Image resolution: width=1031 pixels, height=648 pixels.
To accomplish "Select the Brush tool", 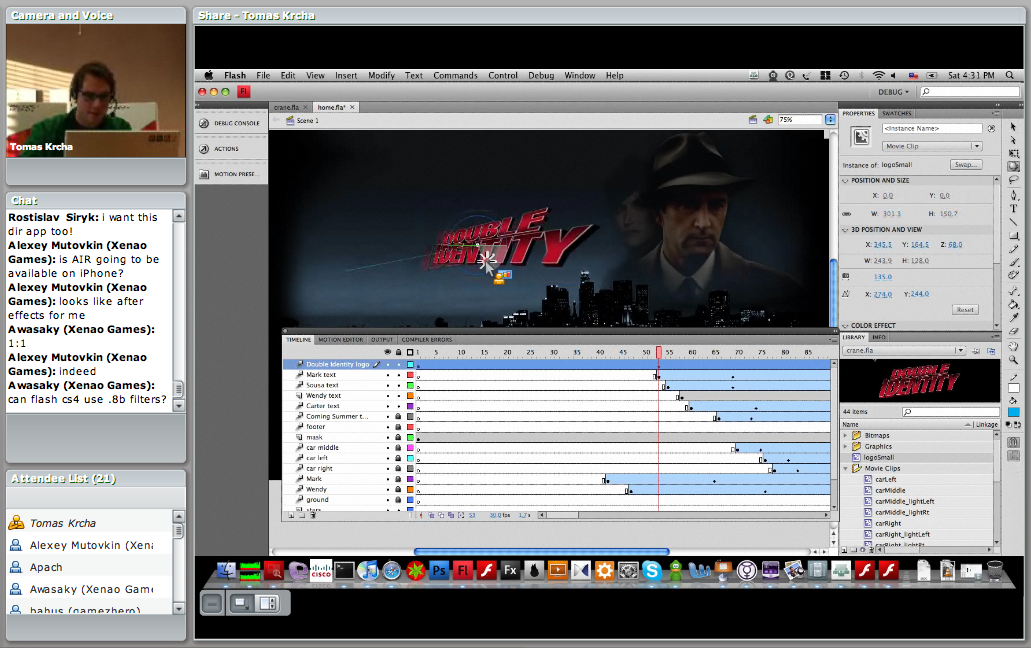I will (x=1013, y=262).
